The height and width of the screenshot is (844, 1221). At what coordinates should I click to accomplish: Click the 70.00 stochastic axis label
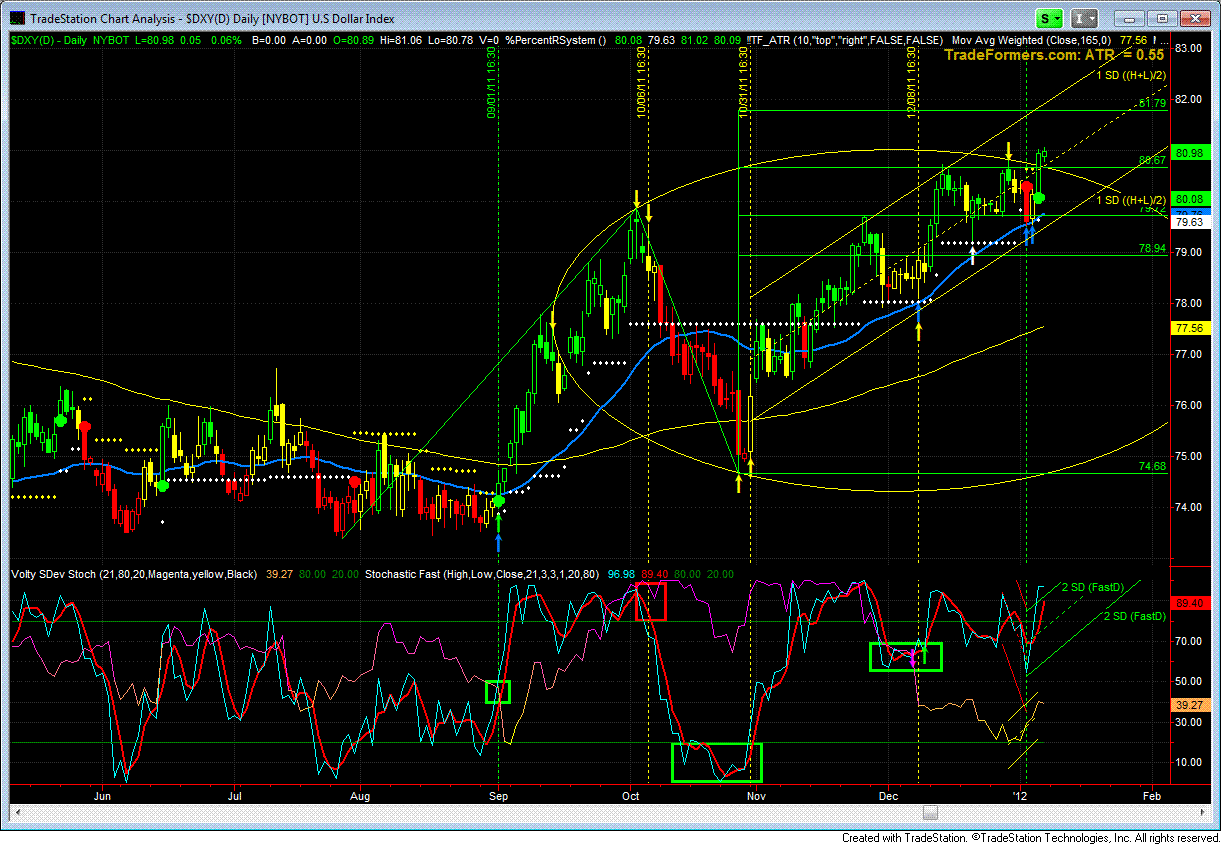pos(1188,641)
